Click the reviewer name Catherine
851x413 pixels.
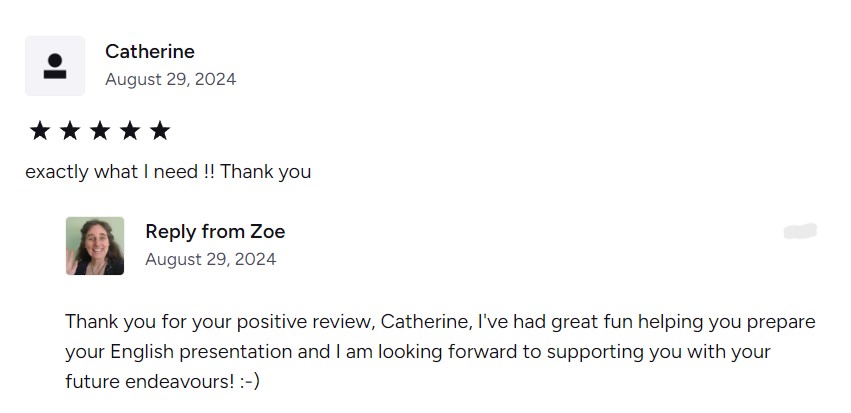click(x=150, y=51)
